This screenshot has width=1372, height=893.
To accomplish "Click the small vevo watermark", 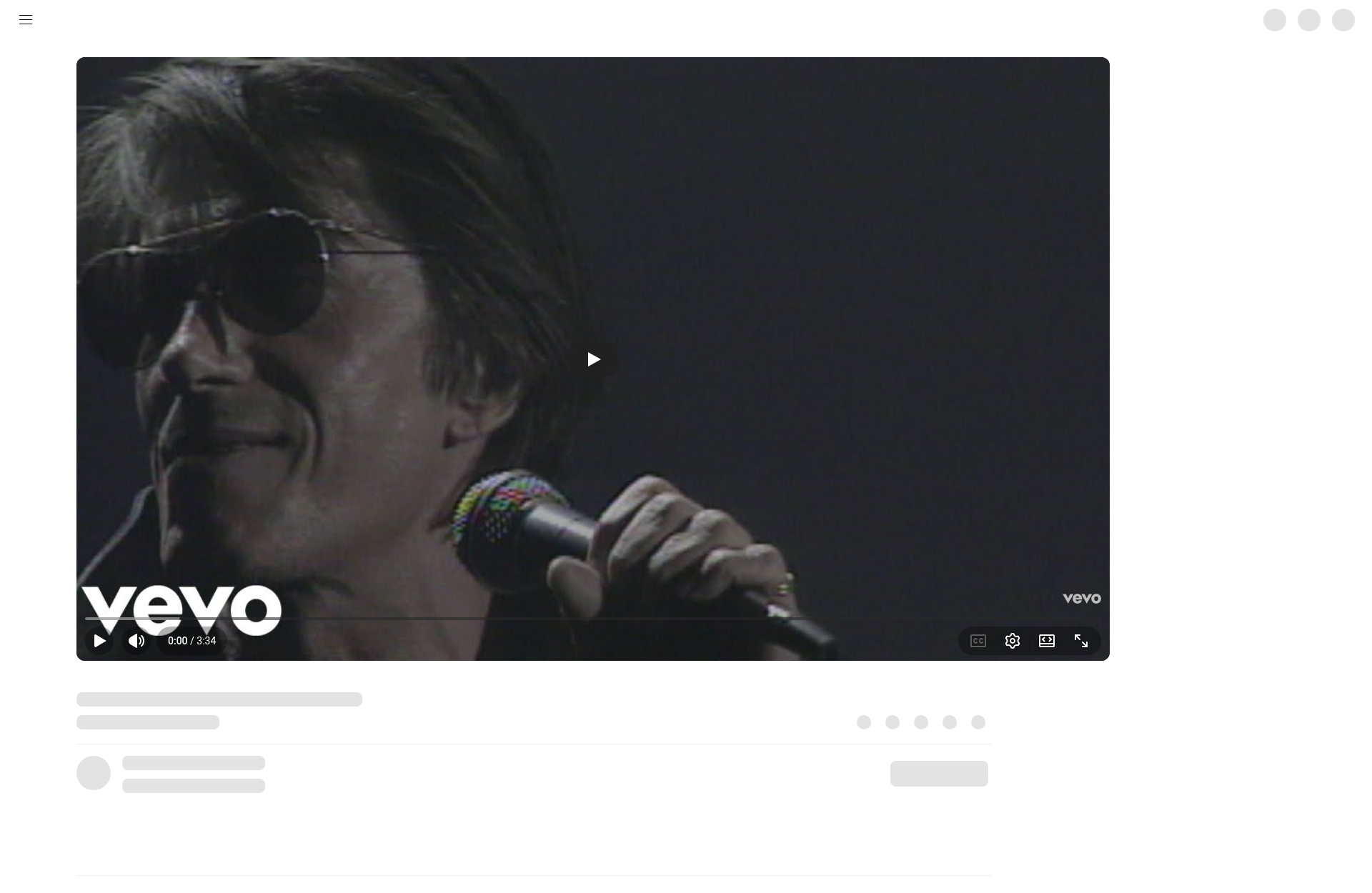I will (x=1082, y=599).
